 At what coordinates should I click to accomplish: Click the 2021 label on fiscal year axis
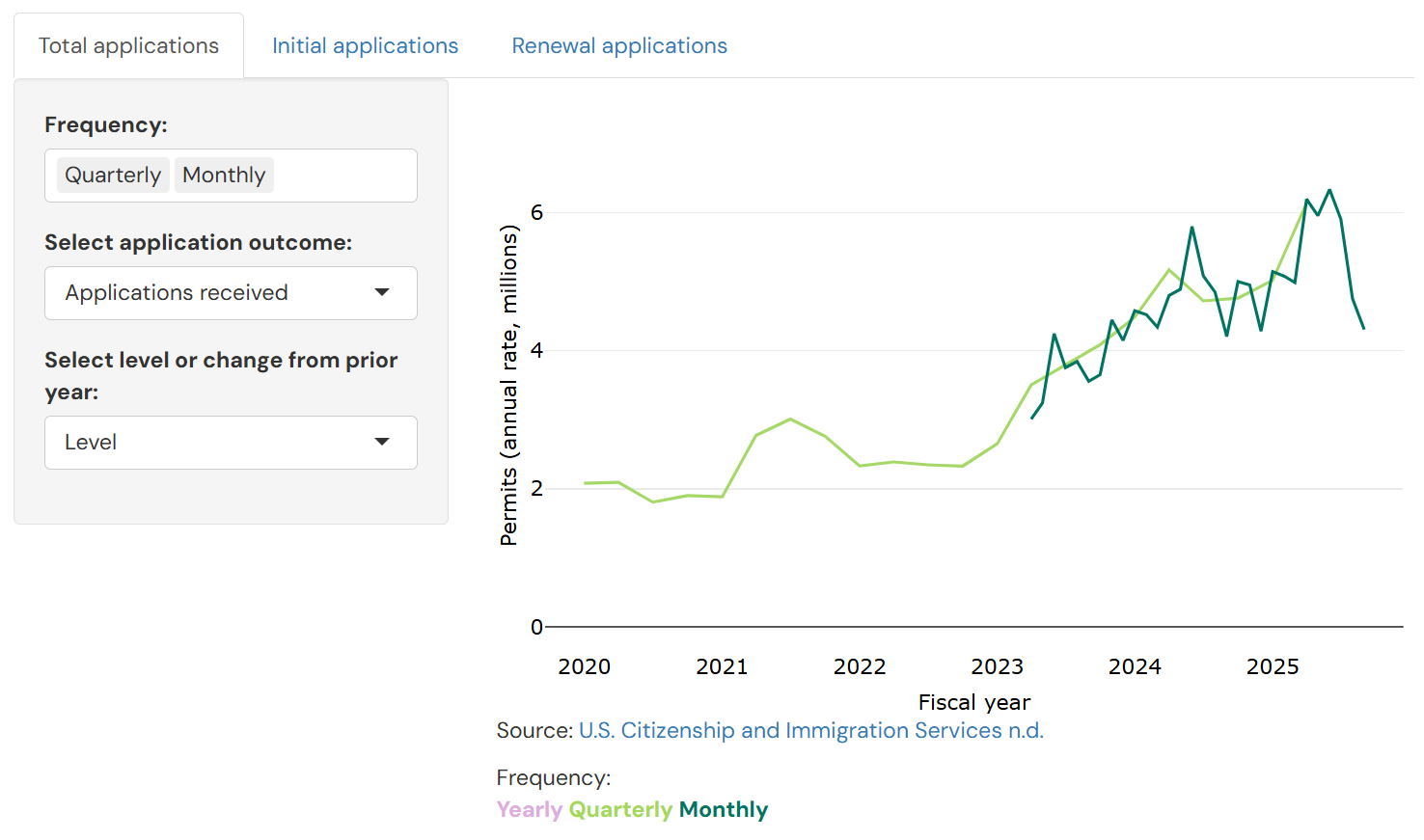[x=722, y=666]
